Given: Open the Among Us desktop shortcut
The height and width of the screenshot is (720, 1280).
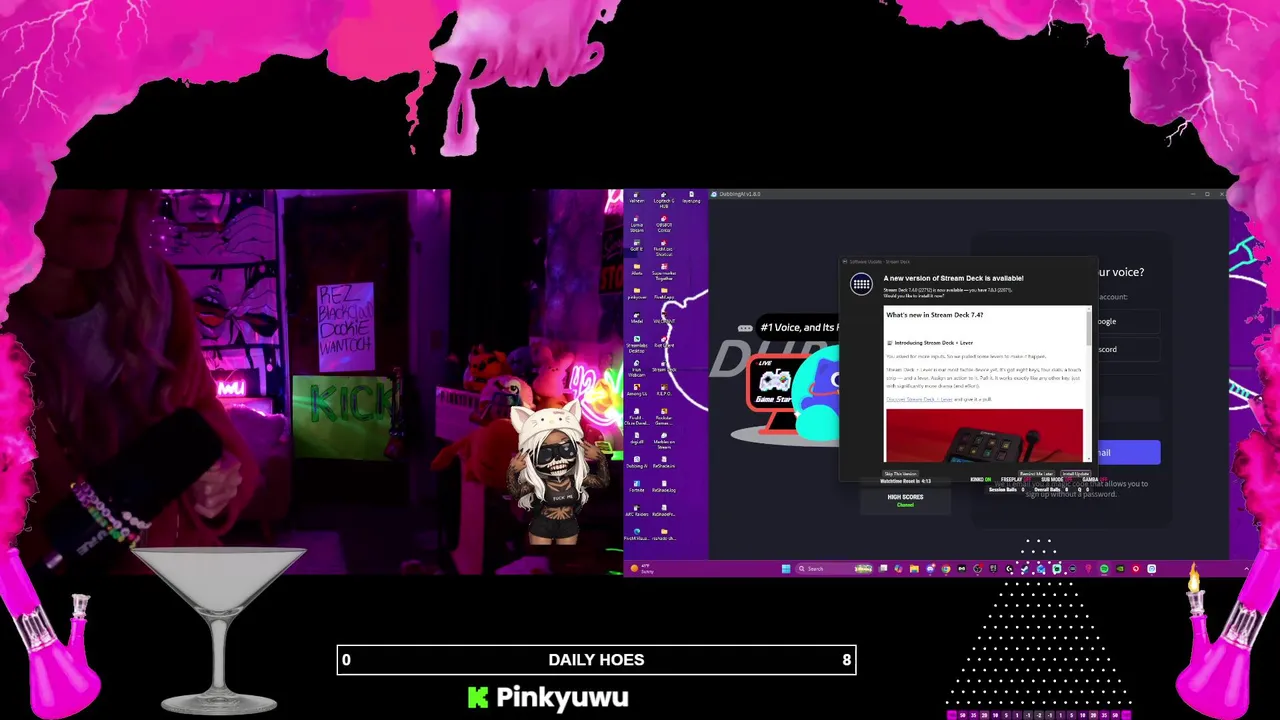Looking at the screenshot, I should pyautogui.click(x=636, y=390).
